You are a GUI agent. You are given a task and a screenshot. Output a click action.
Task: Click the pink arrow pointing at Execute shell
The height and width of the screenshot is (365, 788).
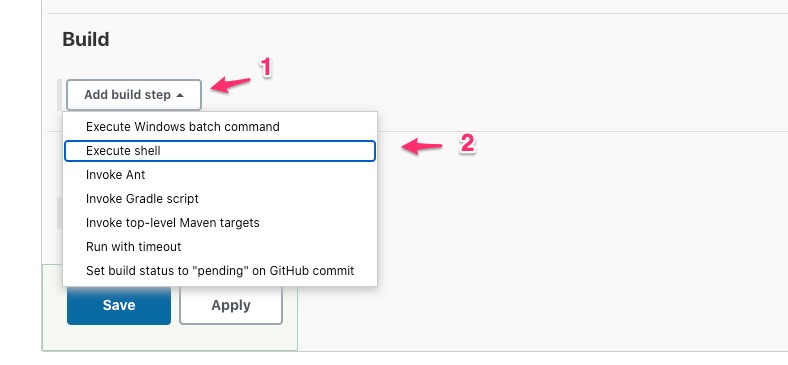(422, 147)
